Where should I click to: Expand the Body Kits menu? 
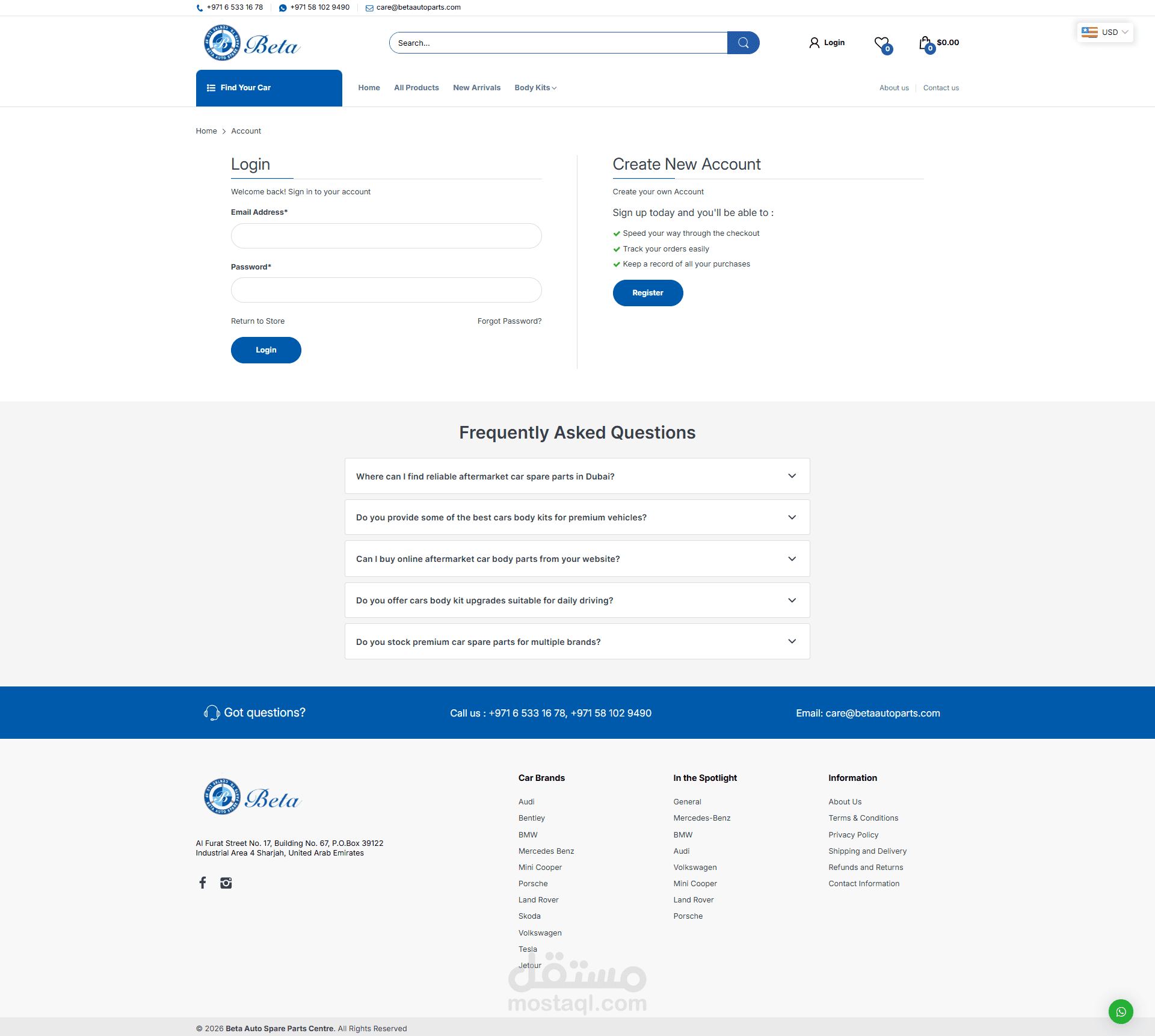tap(535, 88)
